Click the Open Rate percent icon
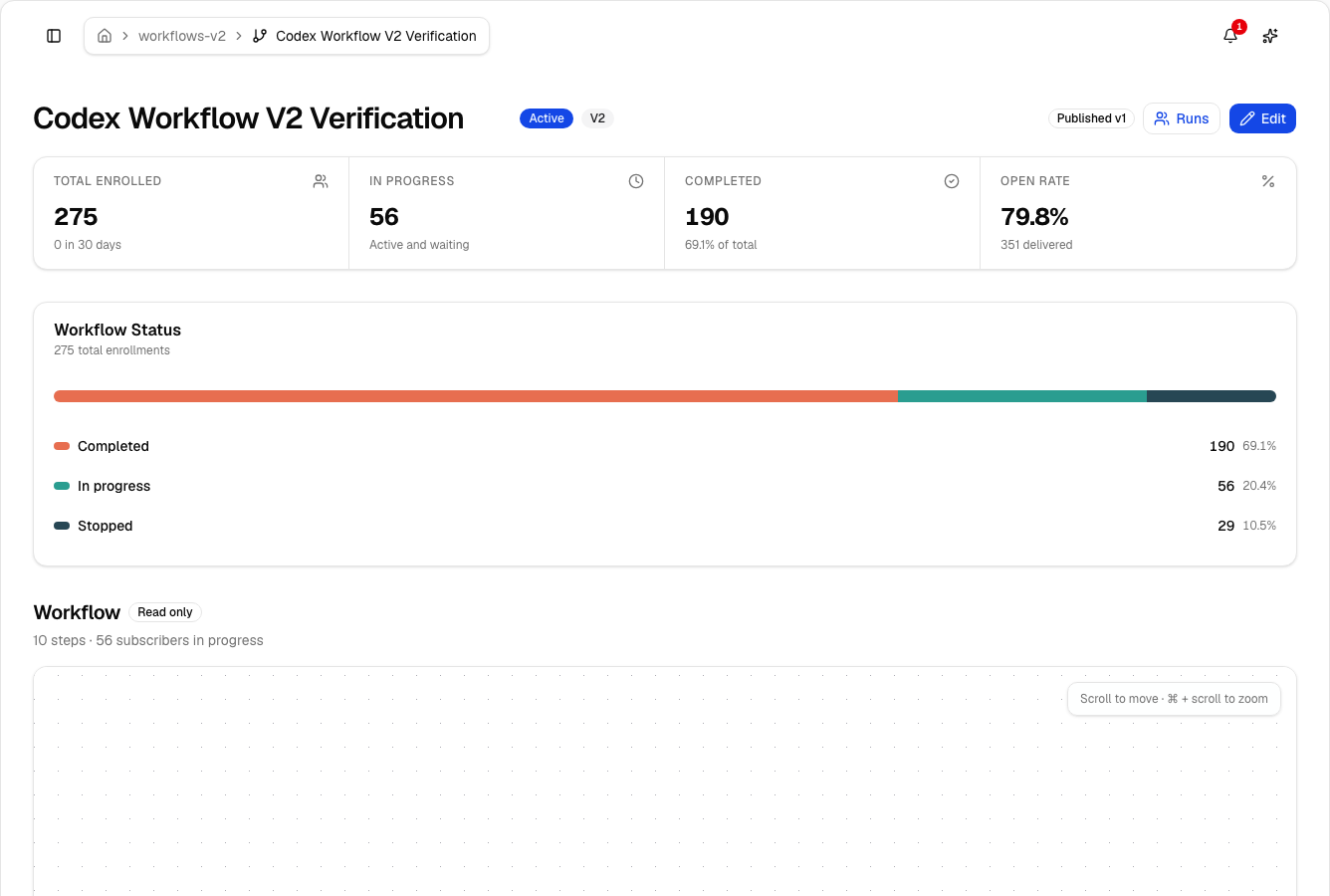The height and width of the screenshot is (896, 1330). tap(1268, 181)
